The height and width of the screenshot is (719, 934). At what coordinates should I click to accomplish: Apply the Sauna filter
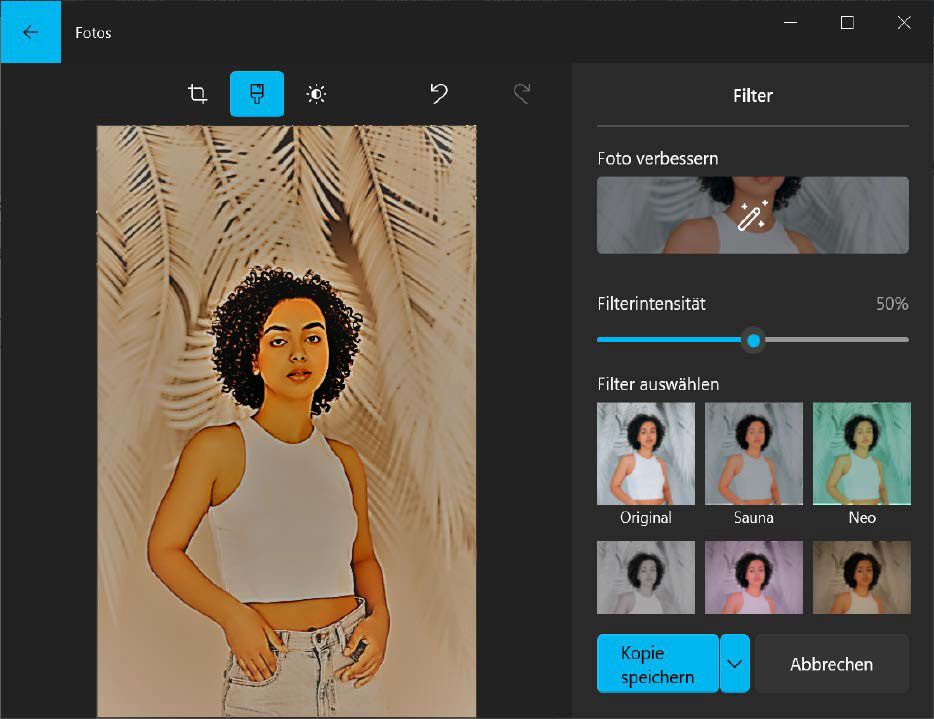753,453
